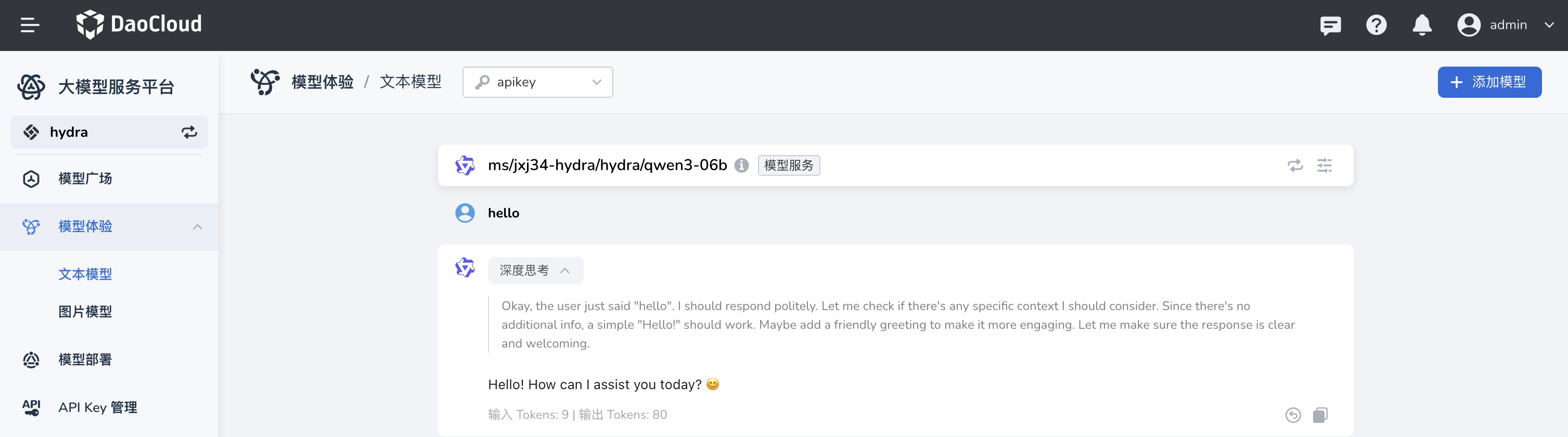Viewport: 1568px width, 437px height.
Task: Open the apikey selector dropdown
Action: (537, 82)
